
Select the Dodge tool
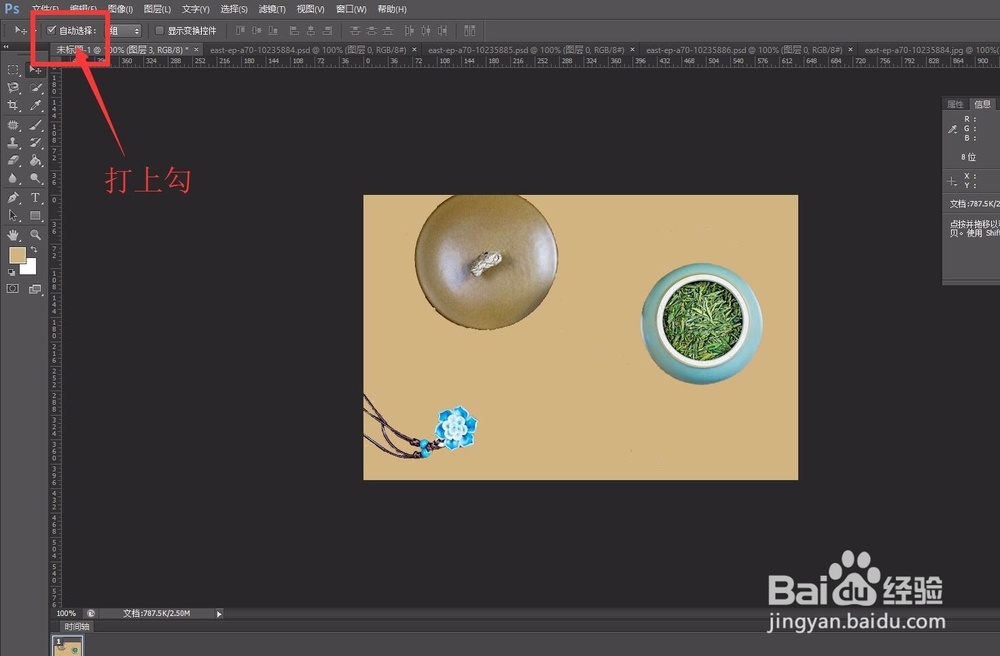click(35, 179)
